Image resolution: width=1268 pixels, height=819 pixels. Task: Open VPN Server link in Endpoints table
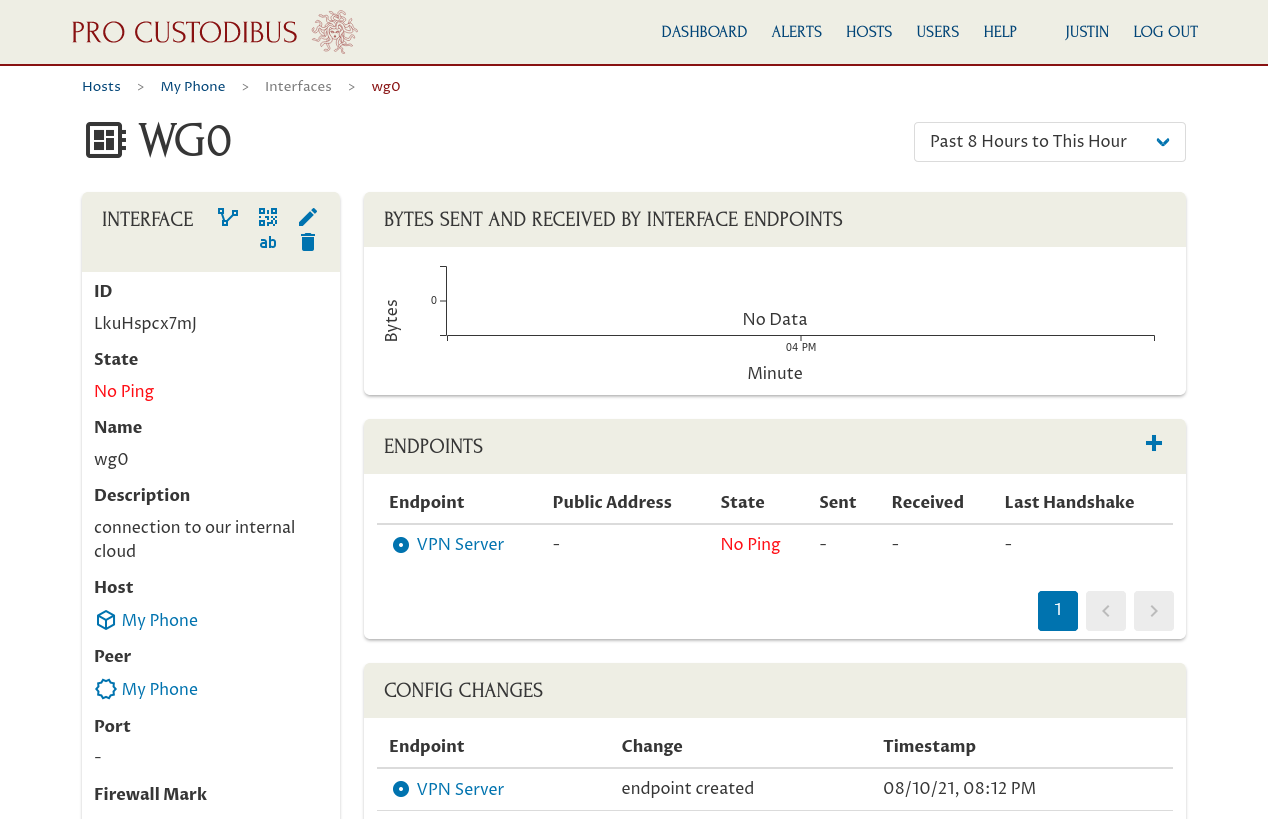pyautogui.click(x=460, y=545)
